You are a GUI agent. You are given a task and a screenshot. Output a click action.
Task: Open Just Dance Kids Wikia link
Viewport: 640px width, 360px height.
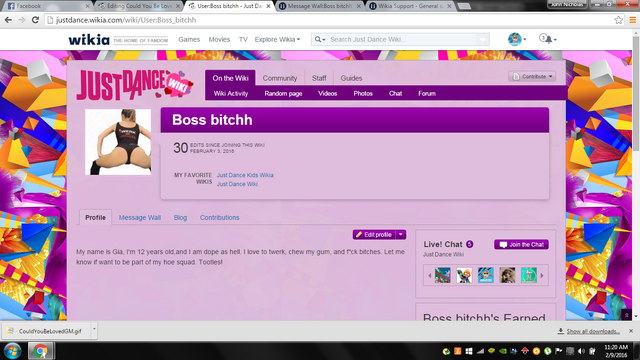click(x=245, y=175)
